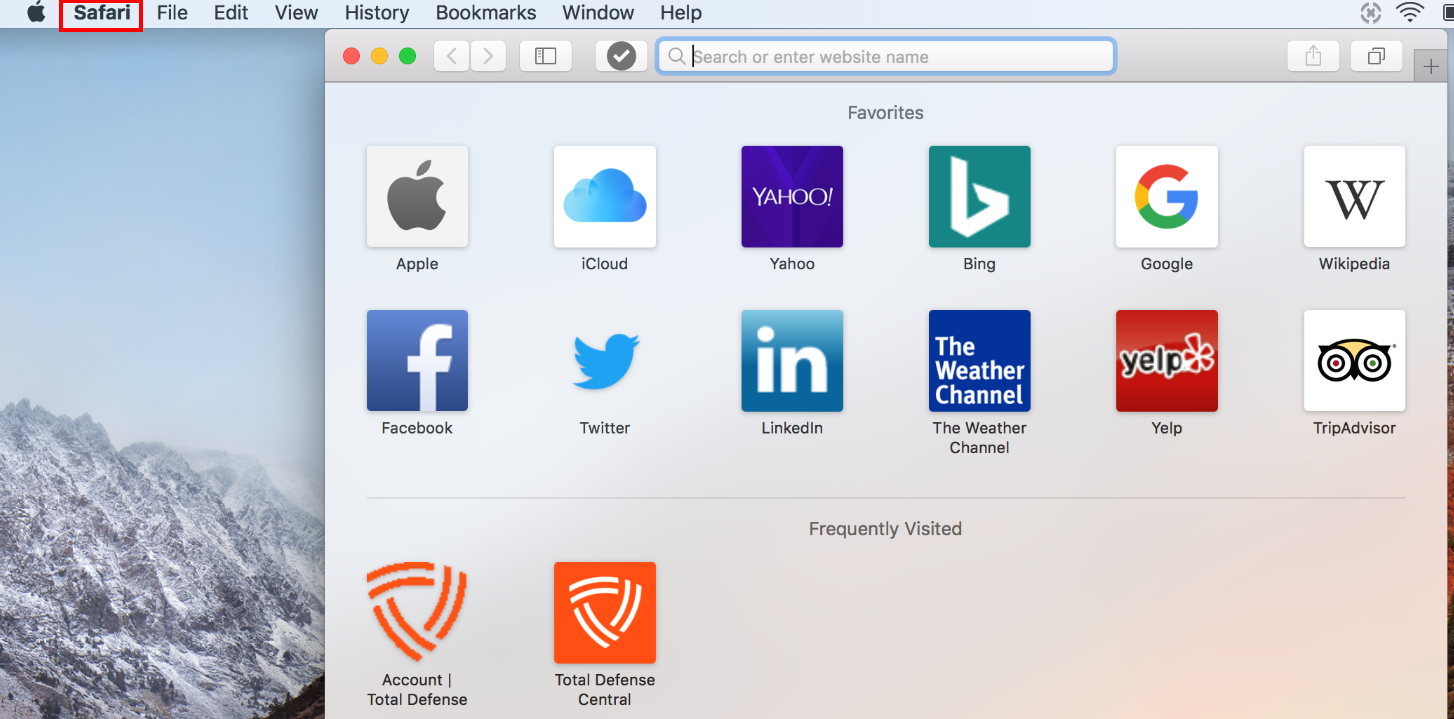Open the Google favorite tile
Viewport: 1454px width, 719px height.
tap(1167, 197)
